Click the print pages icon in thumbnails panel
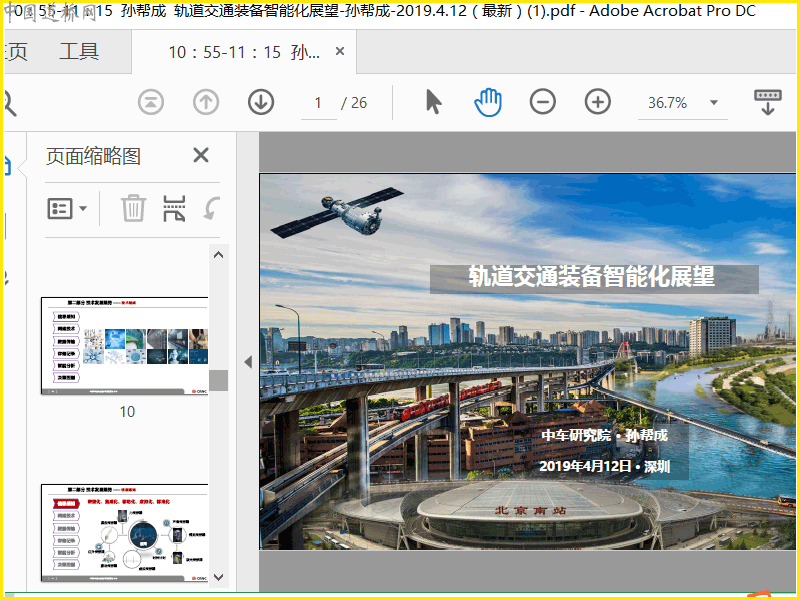Viewport: 800px width, 600px height. pyautogui.click(x=174, y=209)
